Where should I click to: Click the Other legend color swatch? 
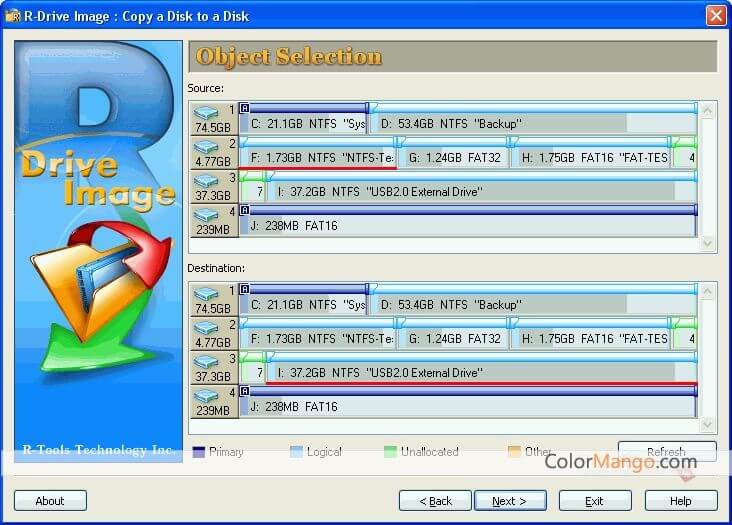pyautogui.click(x=514, y=452)
